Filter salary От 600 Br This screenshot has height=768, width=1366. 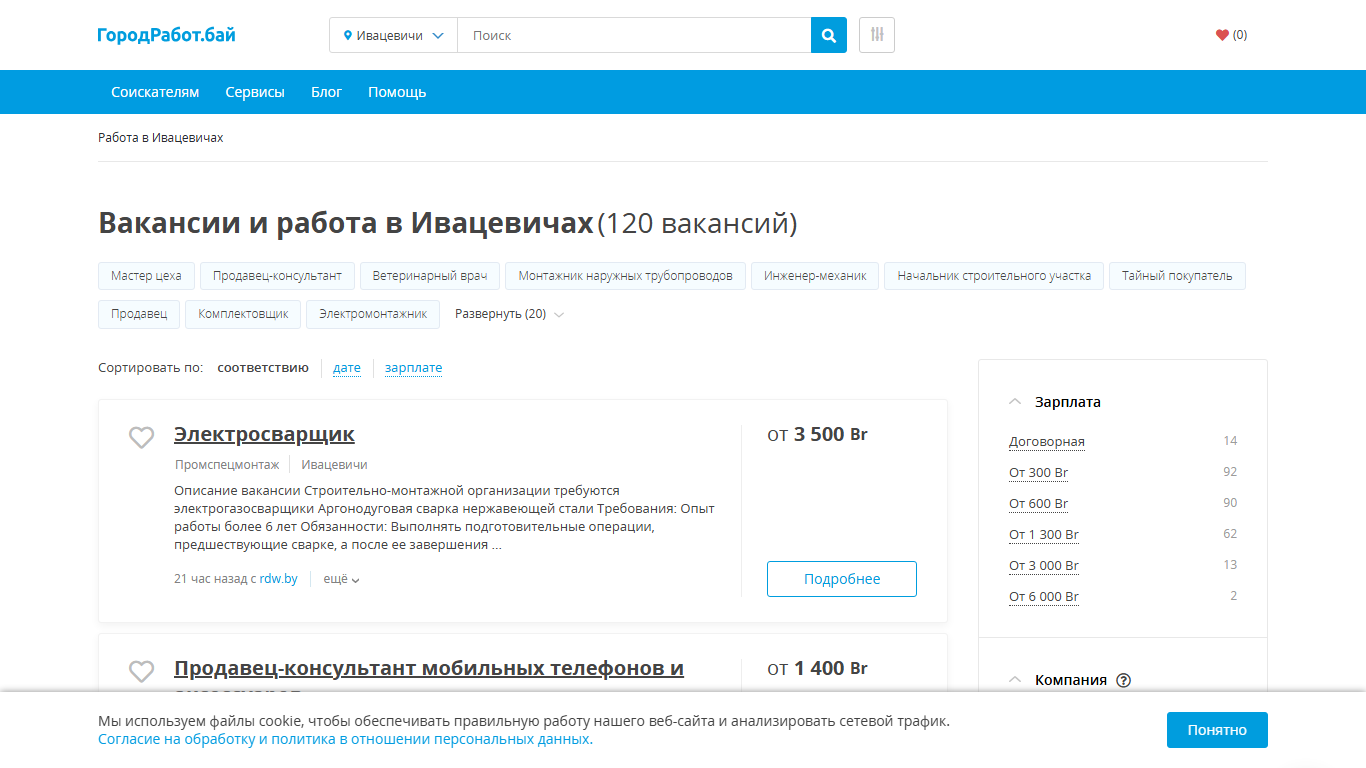pos(1039,504)
